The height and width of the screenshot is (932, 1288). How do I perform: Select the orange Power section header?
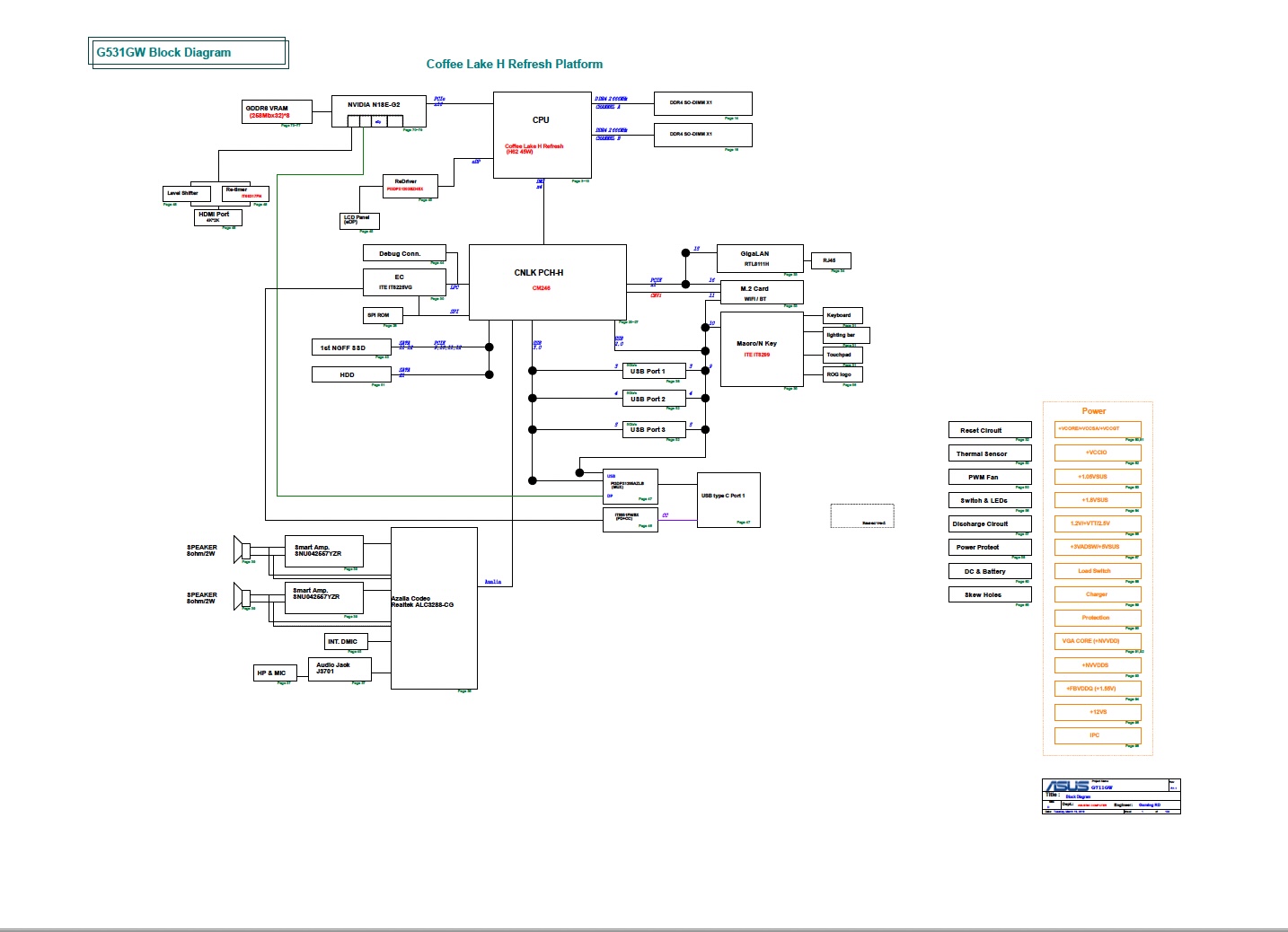[x=1094, y=411]
